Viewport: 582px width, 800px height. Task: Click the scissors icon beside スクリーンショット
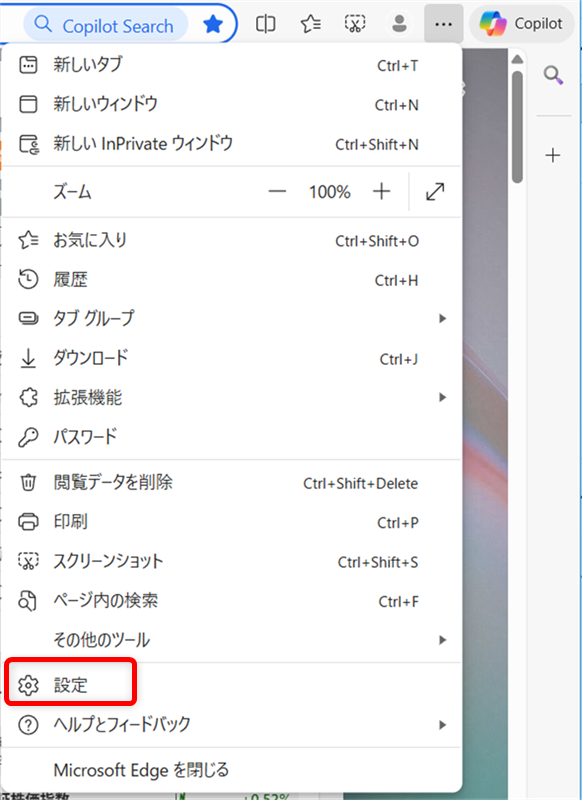pos(28,561)
